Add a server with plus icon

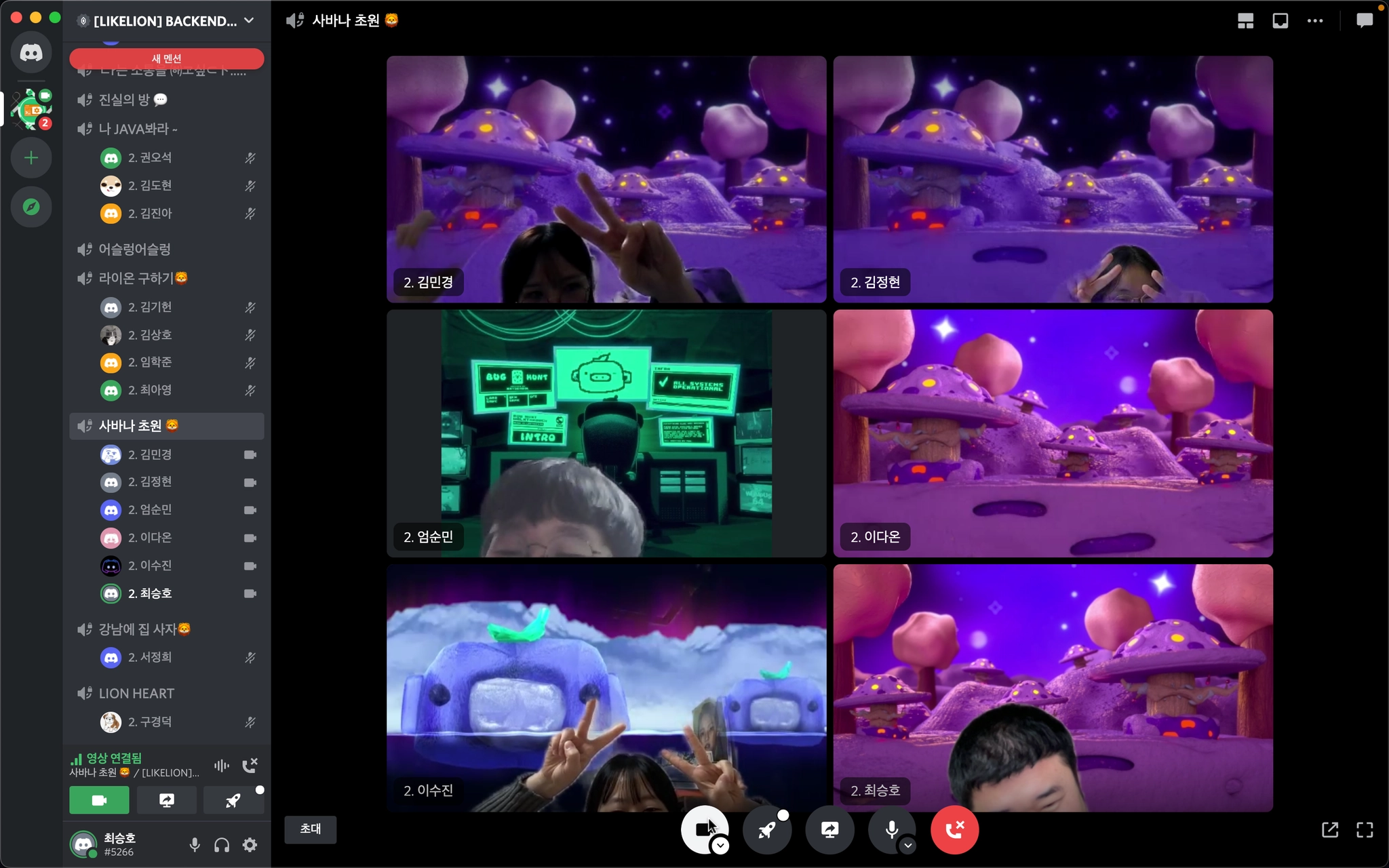(31, 158)
